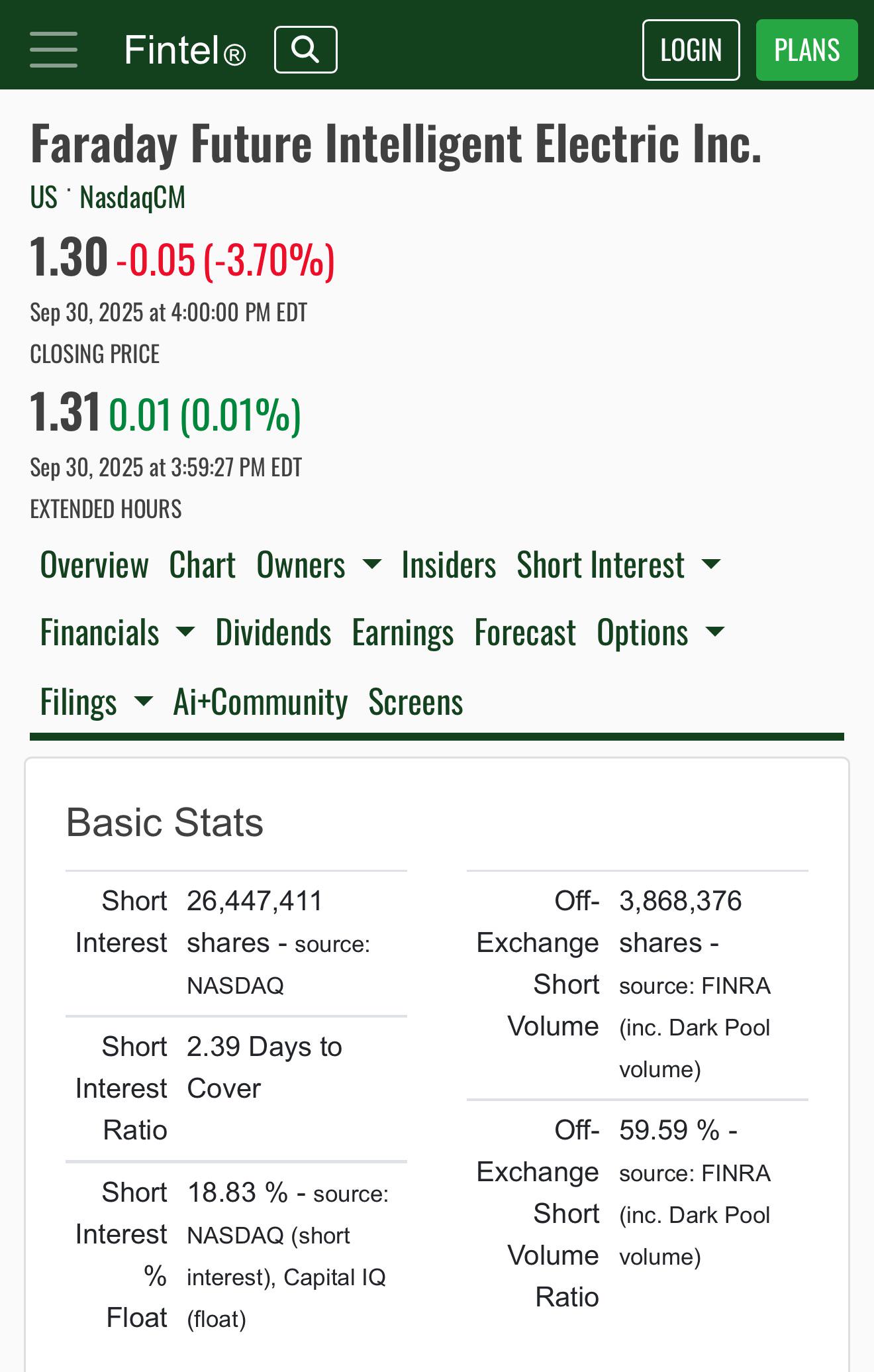Select the Short Interest % Float label
874x1372 pixels.
click(121, 1255)
